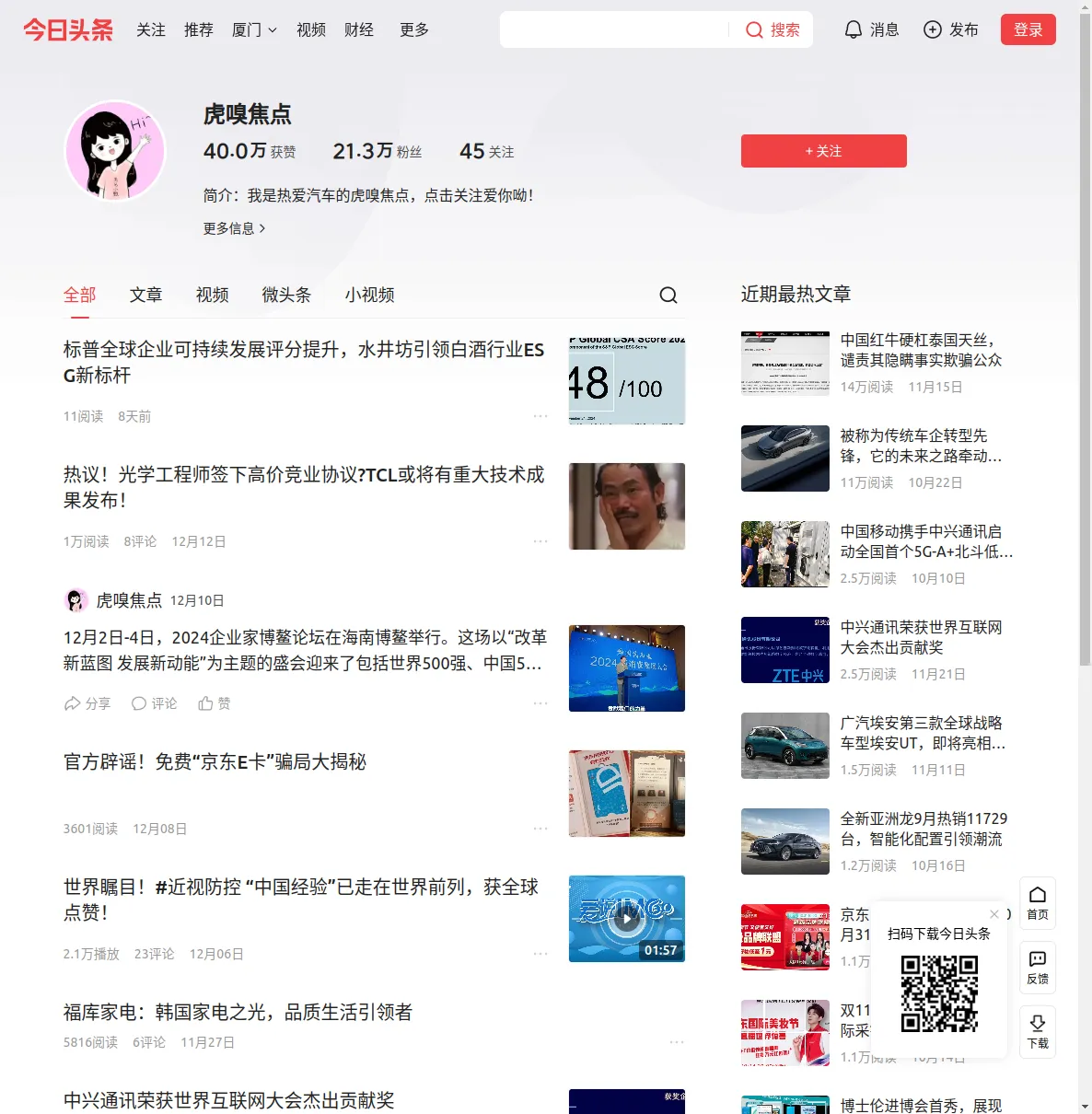The width and height of the screenshot is (1092, 1114).
Task: Click the 今日头条 logo
Action: pos(68,29)
